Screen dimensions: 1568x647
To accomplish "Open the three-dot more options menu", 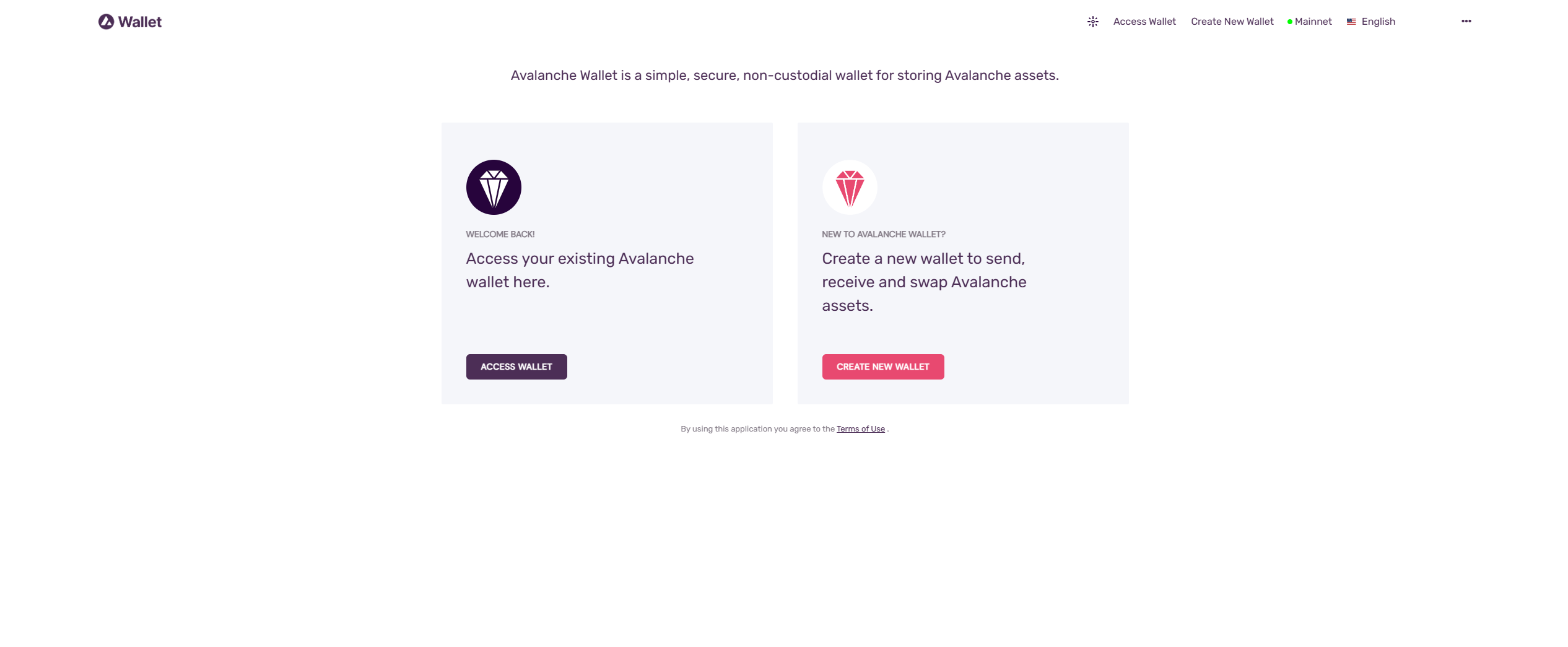I will [x=1466, y=21].
